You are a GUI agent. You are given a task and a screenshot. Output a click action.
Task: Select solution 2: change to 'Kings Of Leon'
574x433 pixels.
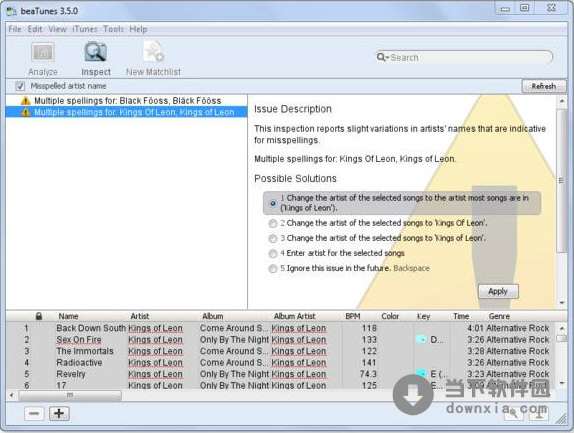point(273,223)
